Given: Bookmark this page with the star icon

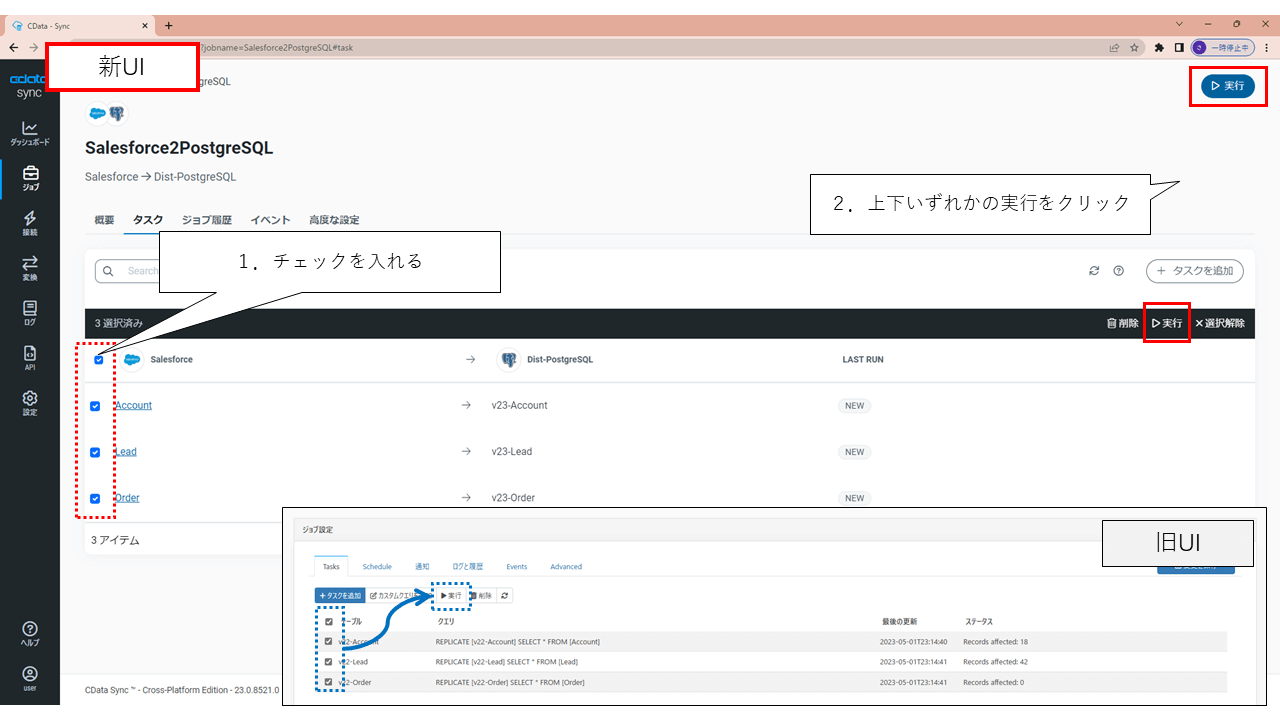Looking at the screenshot, I should pyautogui.click(x=1134, y=47).
